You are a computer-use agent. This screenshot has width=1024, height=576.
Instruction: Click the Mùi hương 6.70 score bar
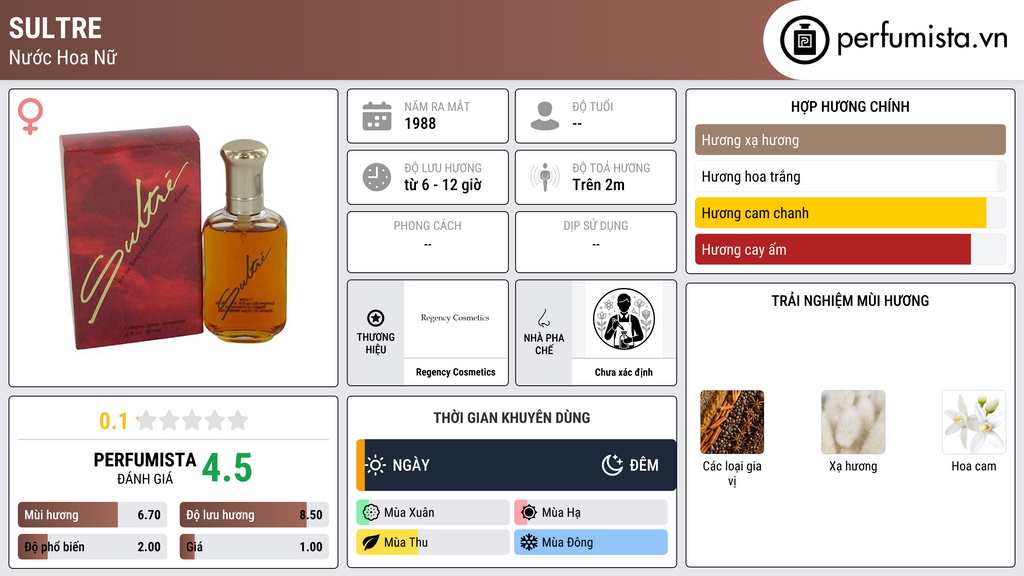[93, 515]
